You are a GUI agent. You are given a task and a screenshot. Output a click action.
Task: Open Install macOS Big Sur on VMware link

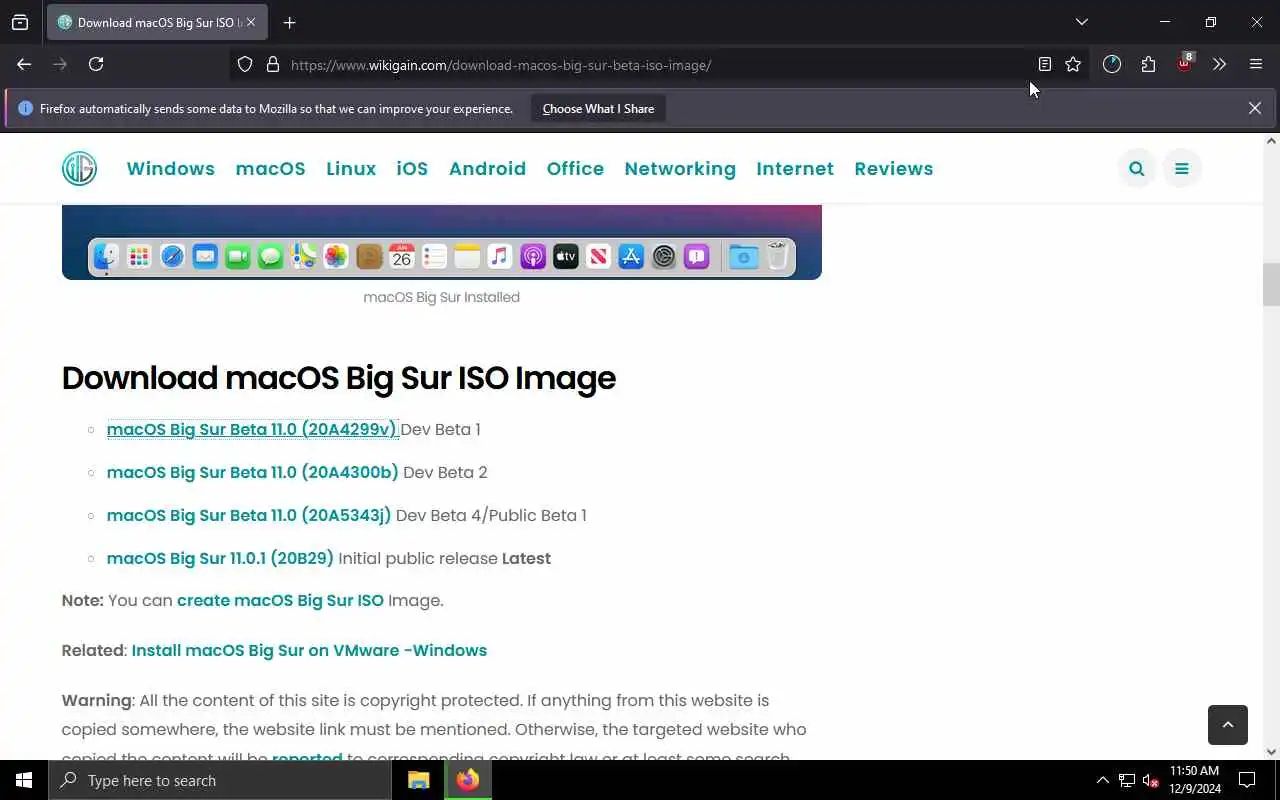309,650
